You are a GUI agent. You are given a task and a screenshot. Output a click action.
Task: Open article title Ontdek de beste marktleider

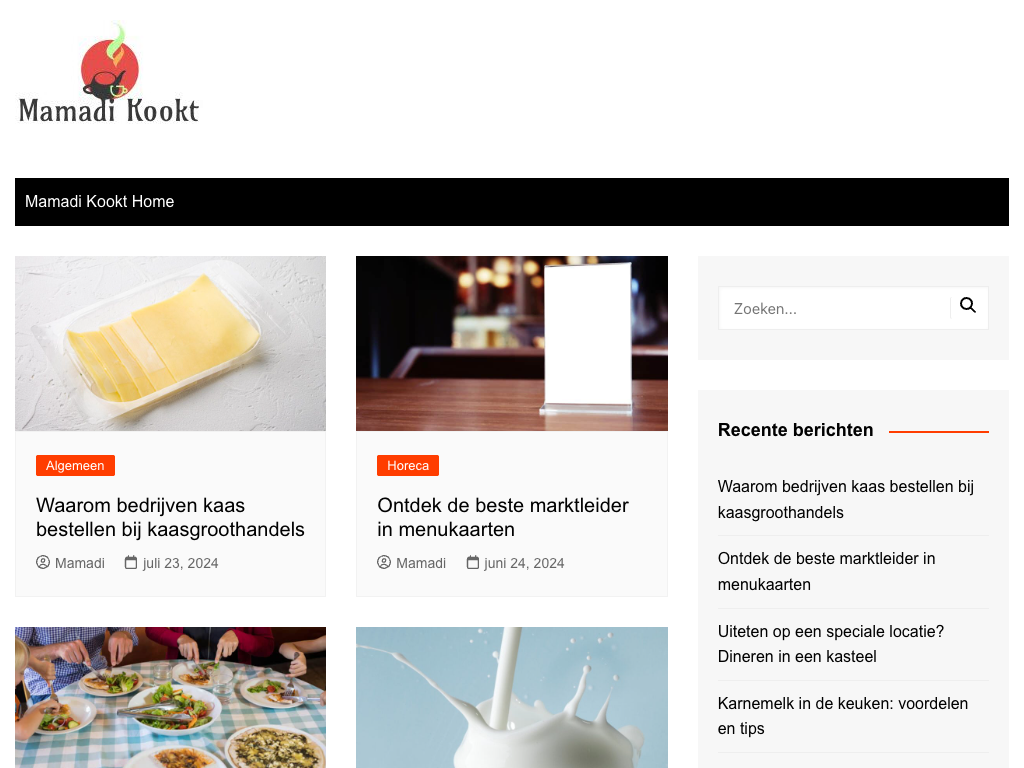coord(503,517)
